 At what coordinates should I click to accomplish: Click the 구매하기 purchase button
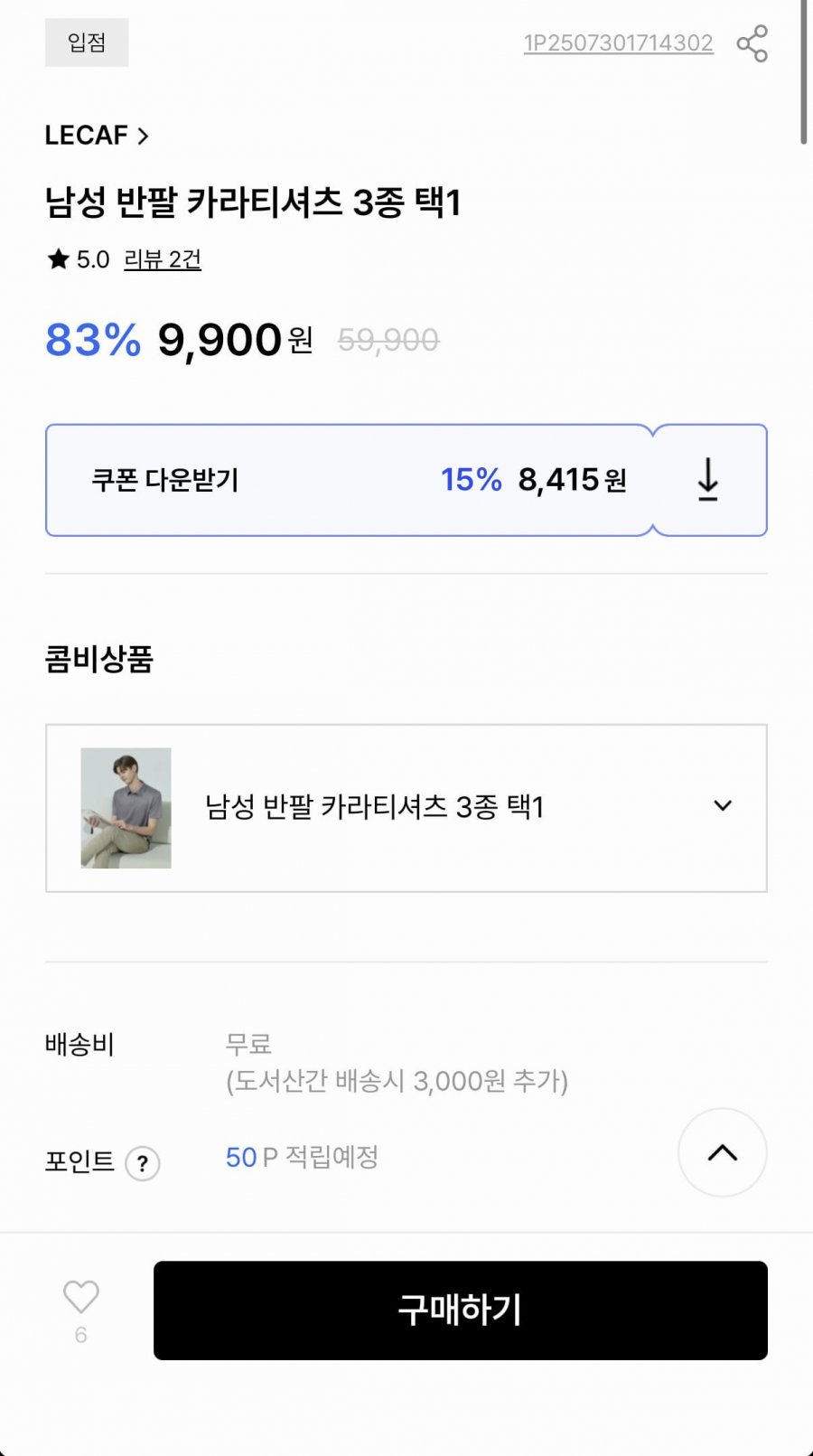(x=460, y=1310)
